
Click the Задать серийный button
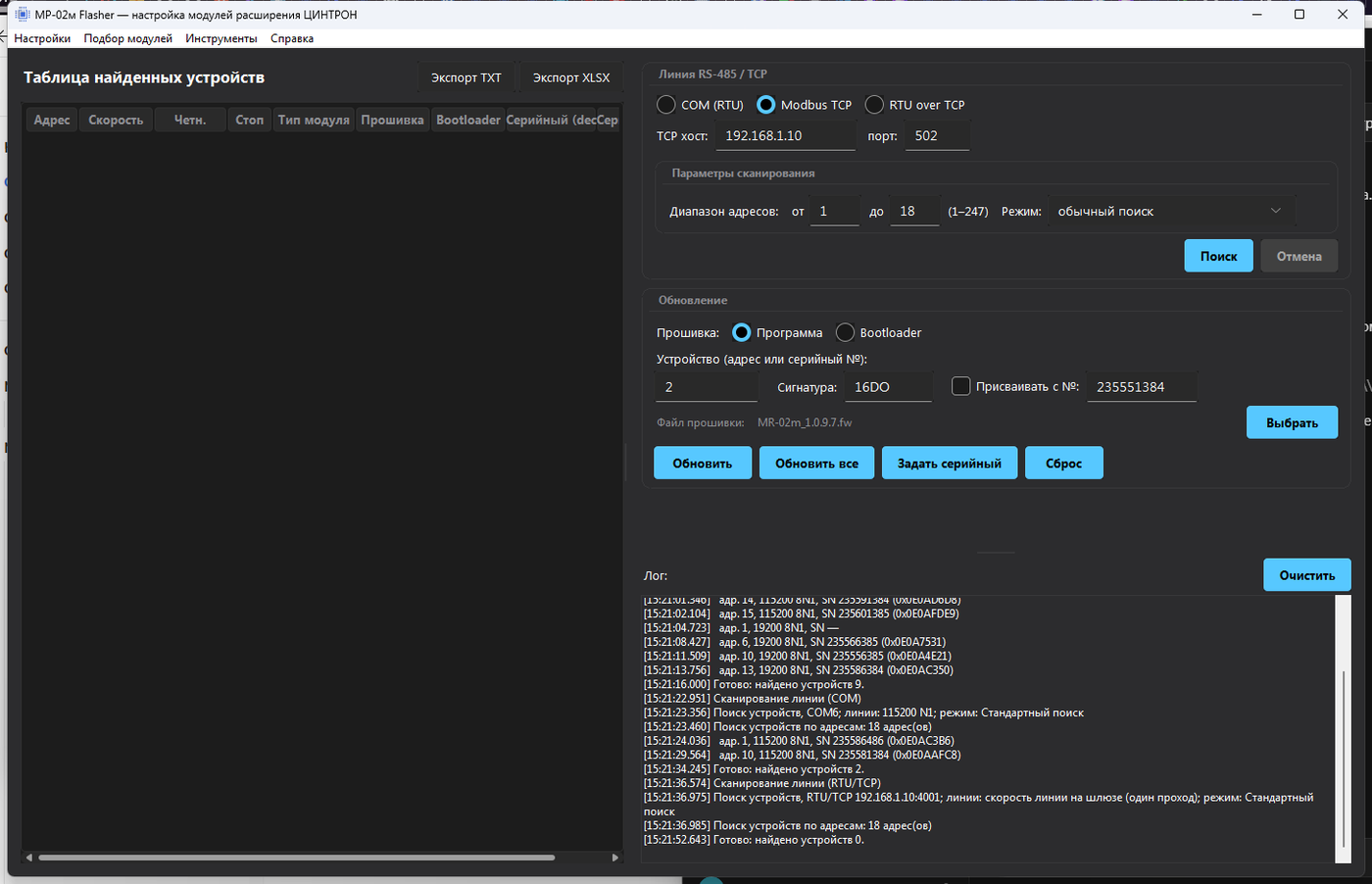pos(950,464)
